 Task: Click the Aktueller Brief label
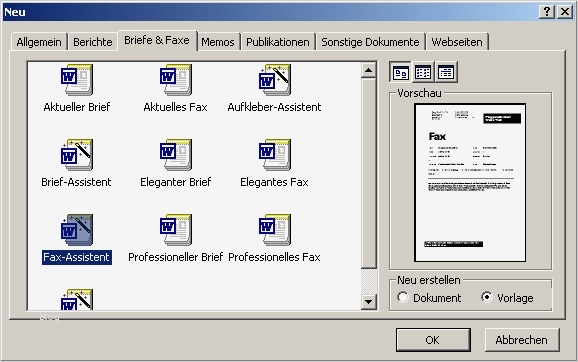tap(77, 107)
